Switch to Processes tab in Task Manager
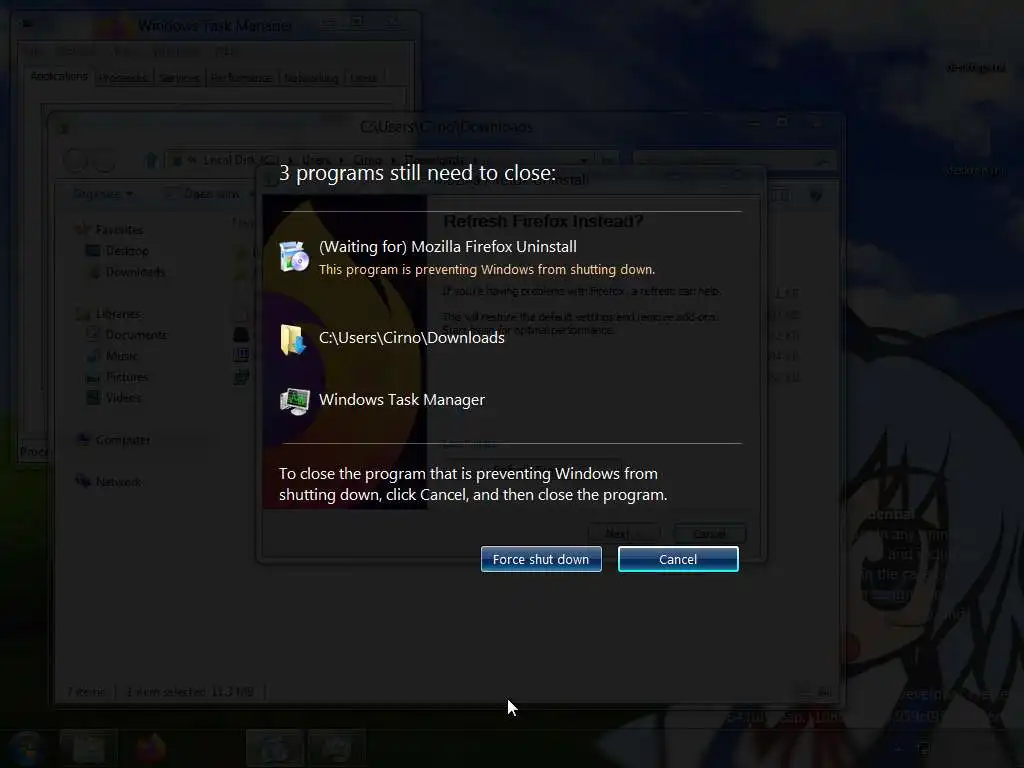This screenshot has height=768, width=1024. click(123, 78)
